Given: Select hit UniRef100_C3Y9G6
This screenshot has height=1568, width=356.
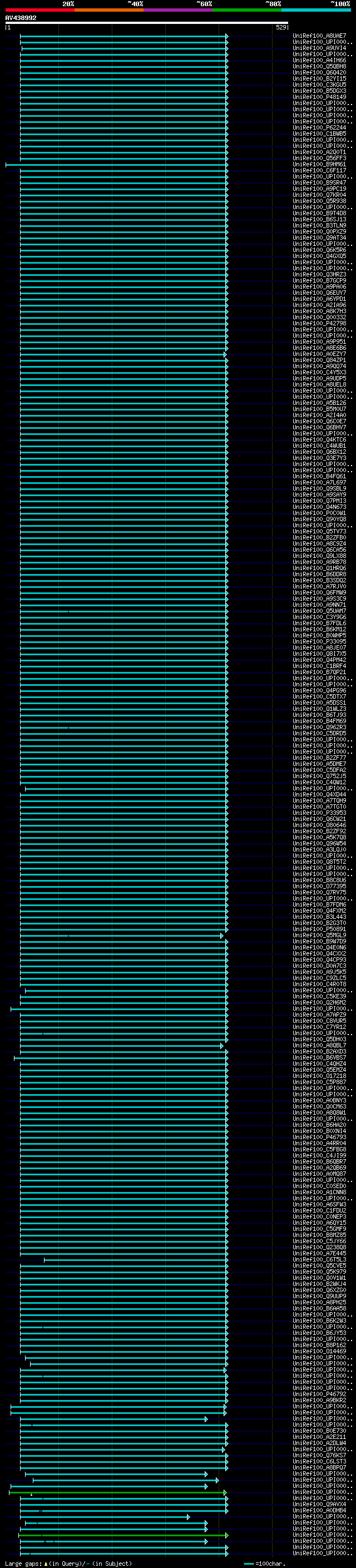Looking at the screenshot, I should [319, 617].
